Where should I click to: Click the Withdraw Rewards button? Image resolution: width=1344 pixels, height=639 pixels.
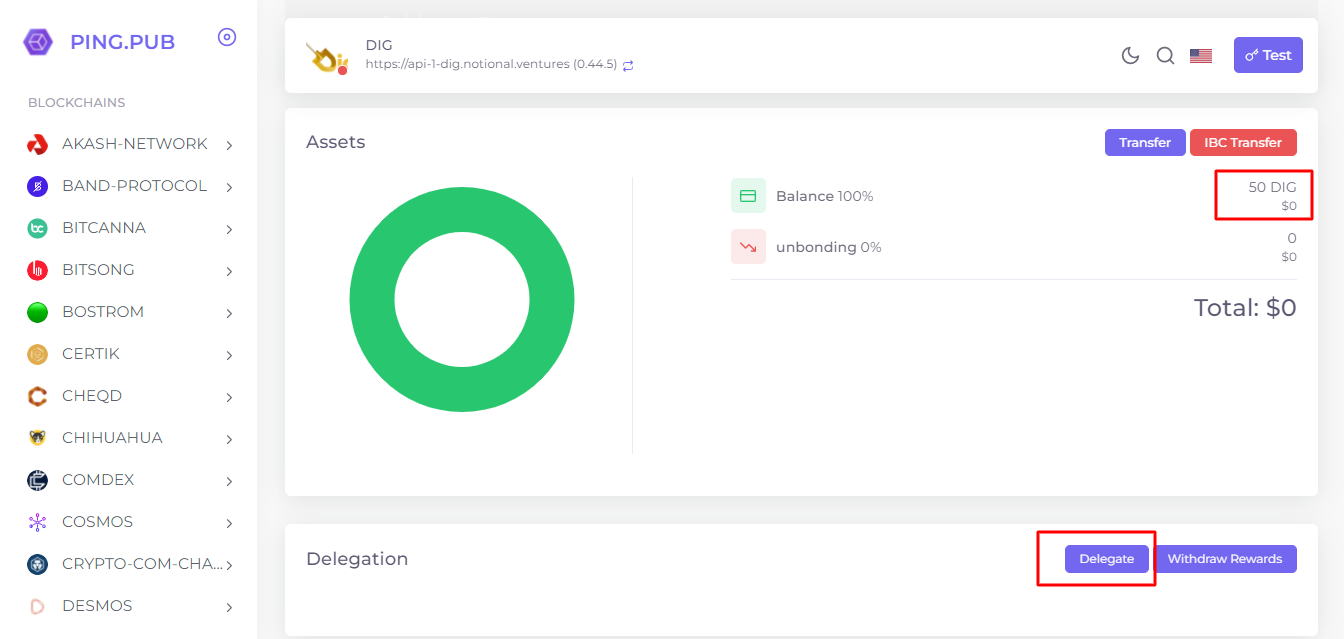(x=1224, y=559)
